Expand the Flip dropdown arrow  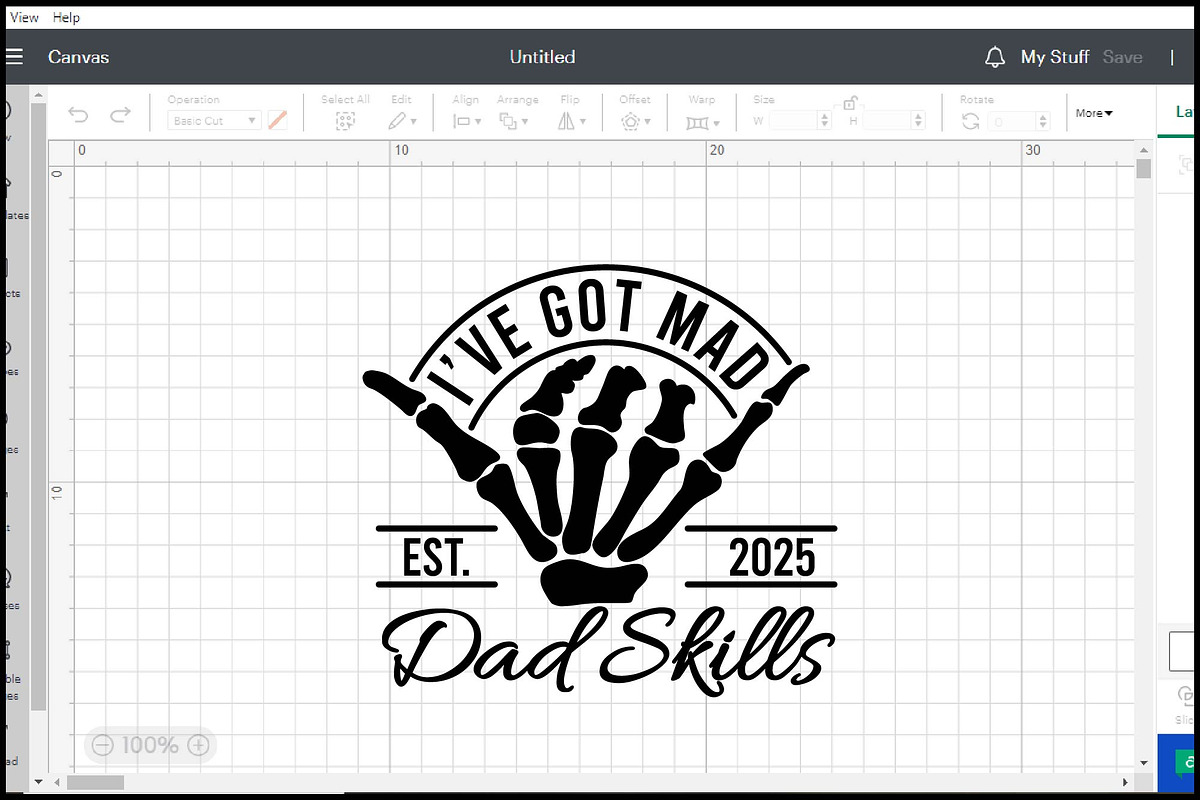582,122
